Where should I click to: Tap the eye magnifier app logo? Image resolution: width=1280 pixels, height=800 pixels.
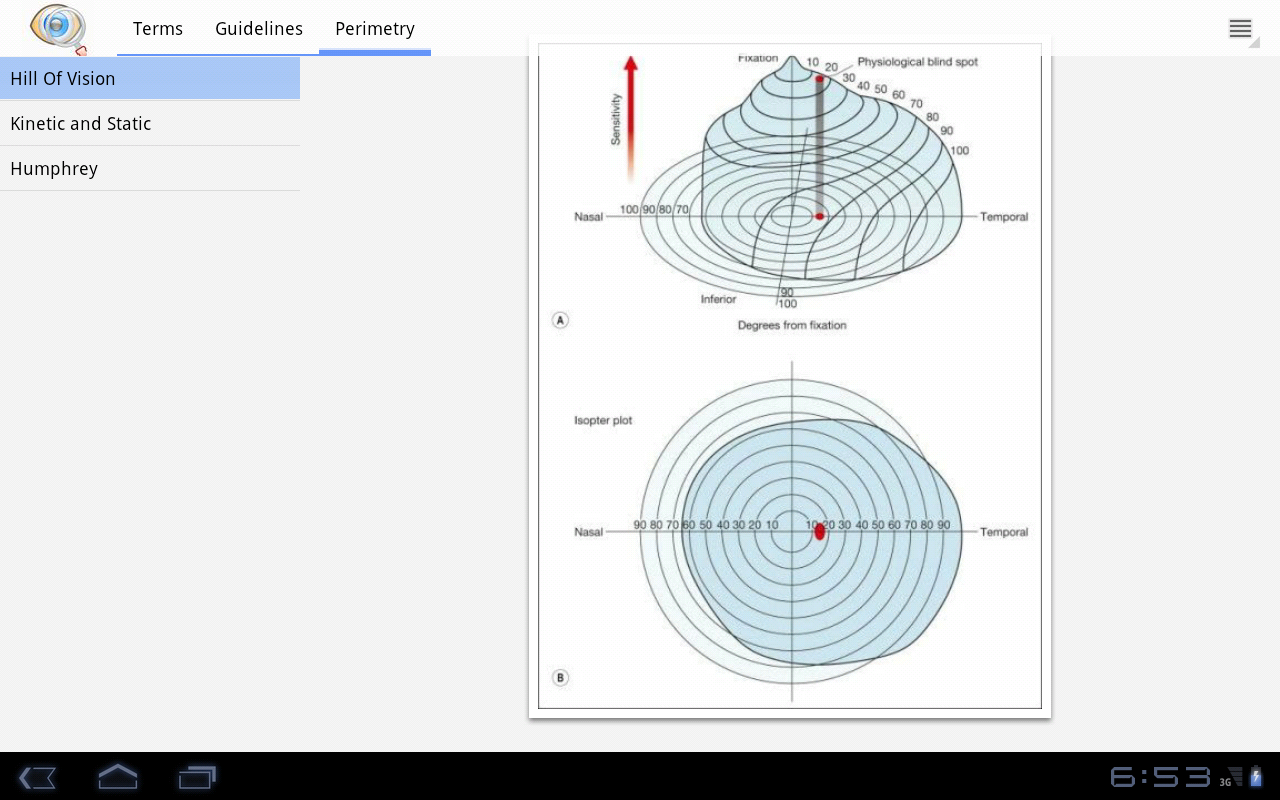(58, 28)
